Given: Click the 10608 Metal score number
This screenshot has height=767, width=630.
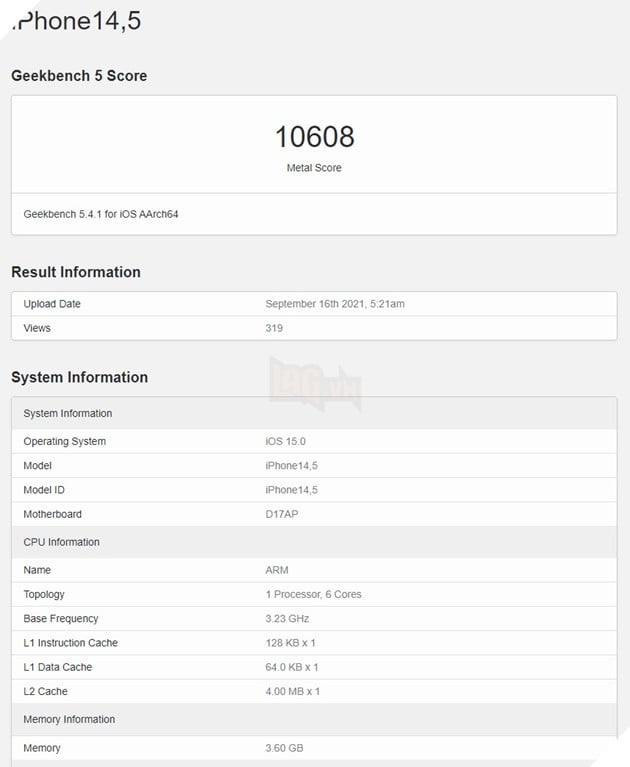Looking at the screenshot, I should [x=314, y=137].
